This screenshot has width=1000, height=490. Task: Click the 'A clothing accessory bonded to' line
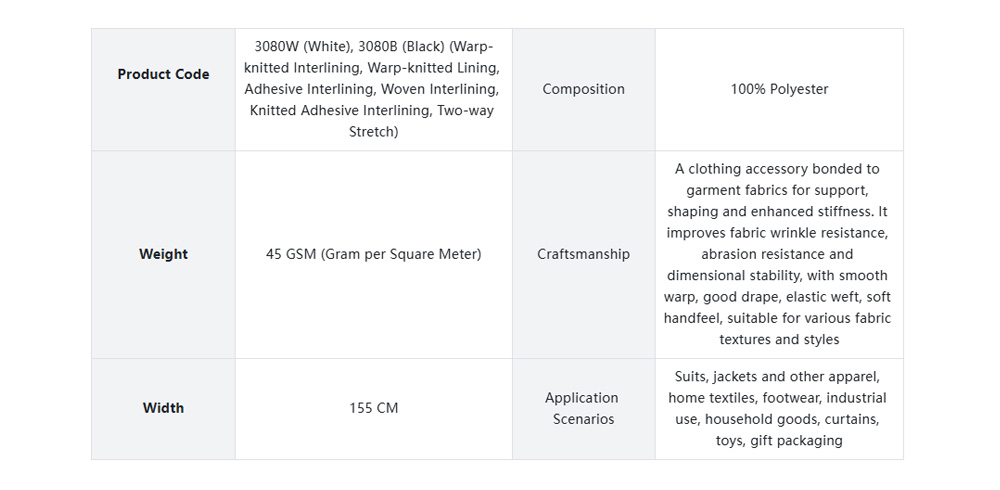(x=777, y=169)
